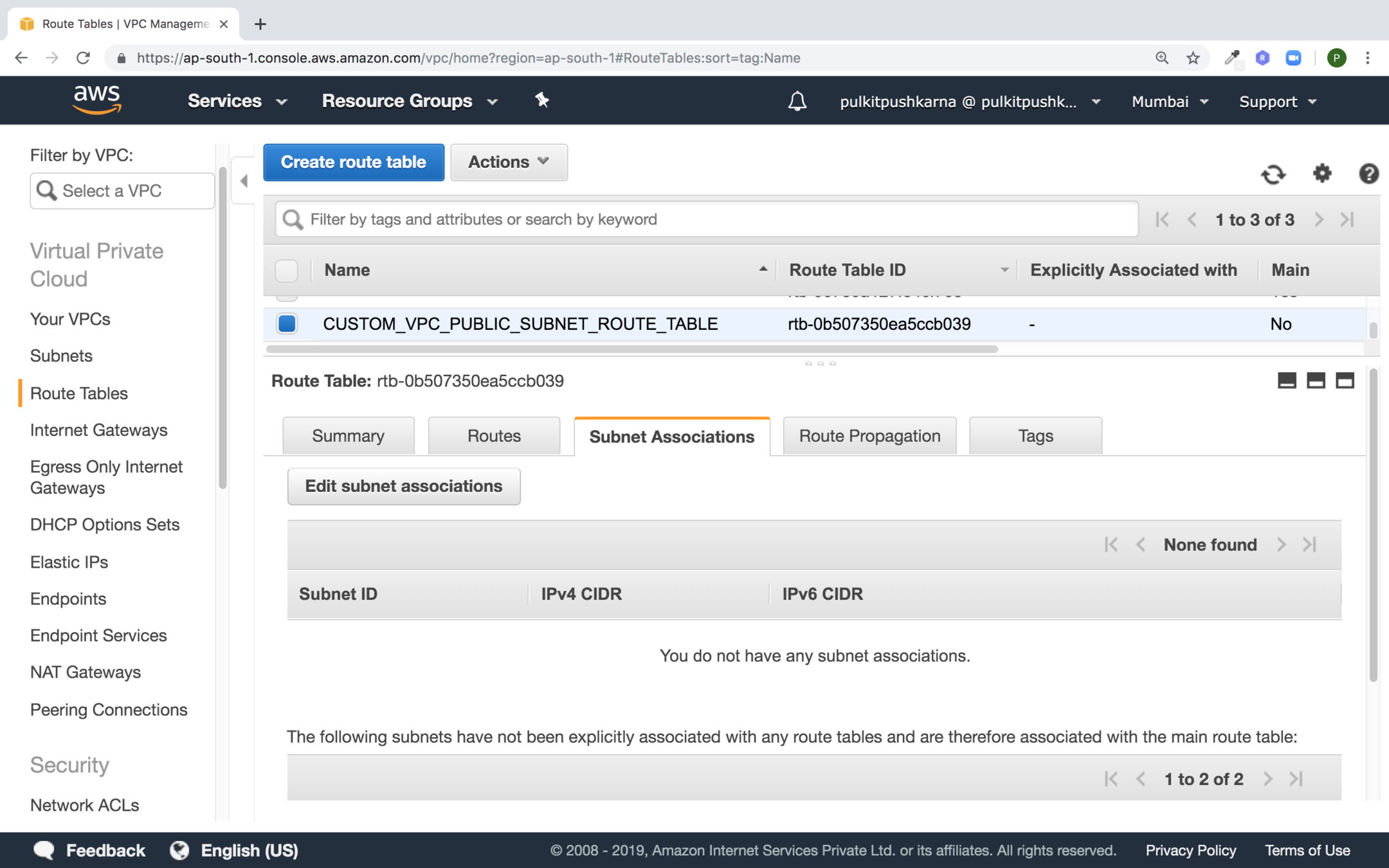The height and width of the screenshot is (868, 1389).
Task: Bookmark this page with the star icon
Action: (1193, 58)
